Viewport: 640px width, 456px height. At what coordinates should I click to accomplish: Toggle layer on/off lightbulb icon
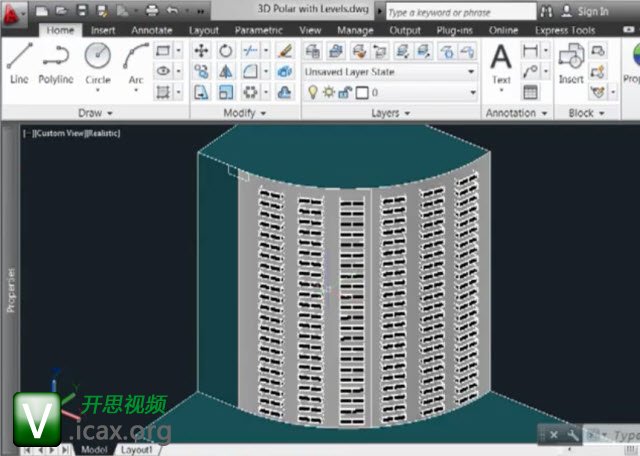tap(313, 92)
